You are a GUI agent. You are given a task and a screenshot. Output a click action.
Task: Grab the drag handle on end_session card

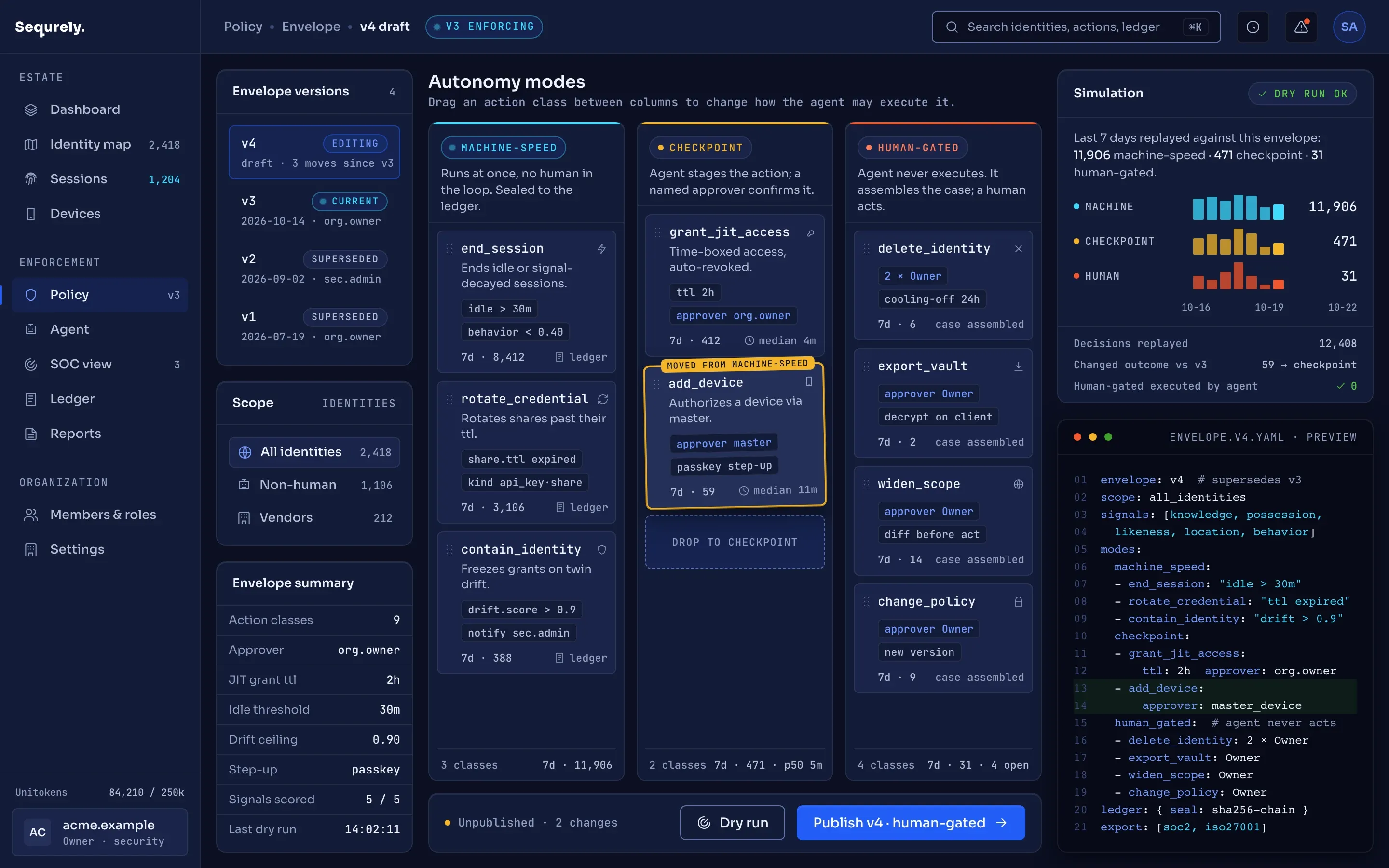point(449,248)
